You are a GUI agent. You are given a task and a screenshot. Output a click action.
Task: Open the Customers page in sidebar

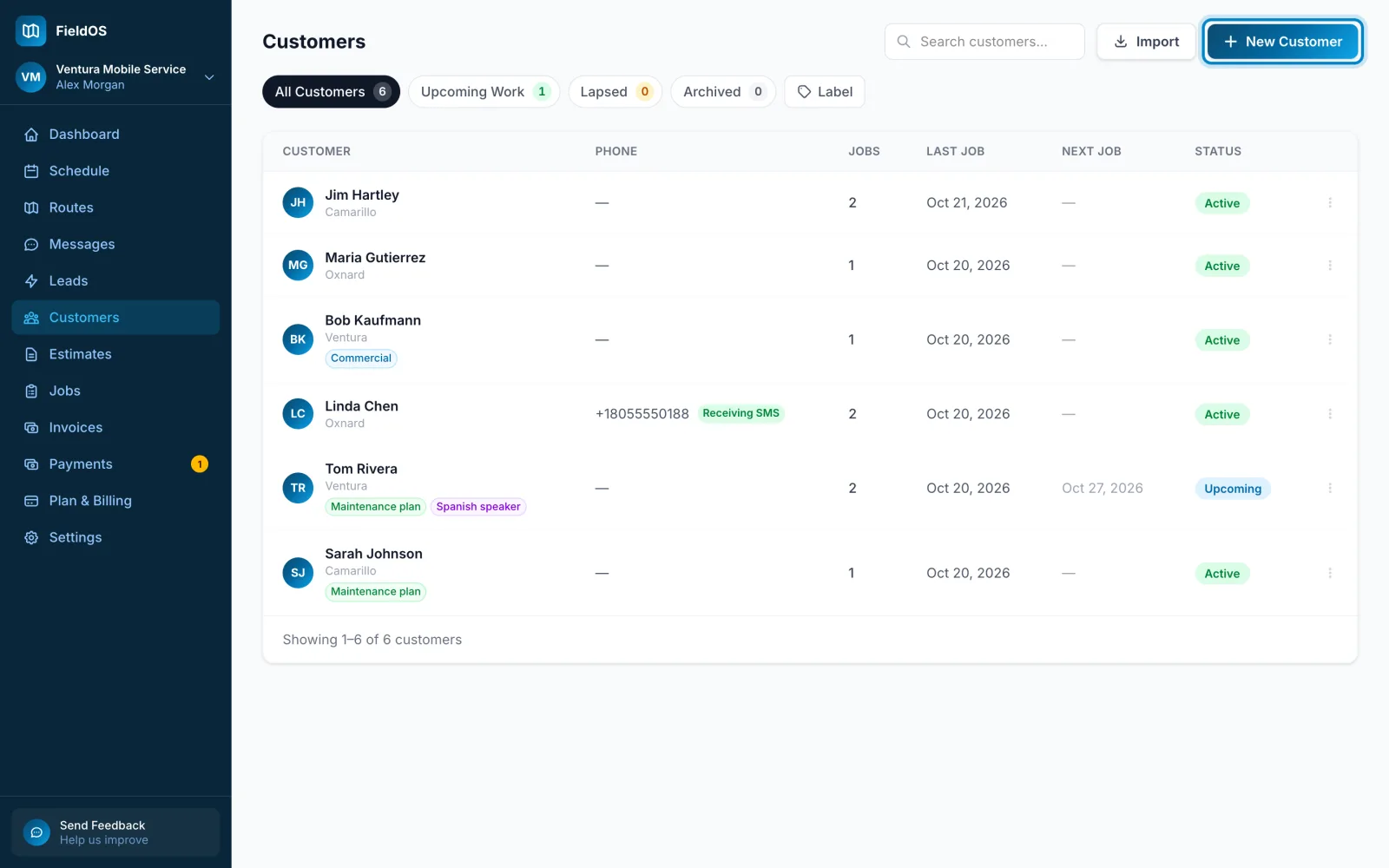tap(115, 318)
